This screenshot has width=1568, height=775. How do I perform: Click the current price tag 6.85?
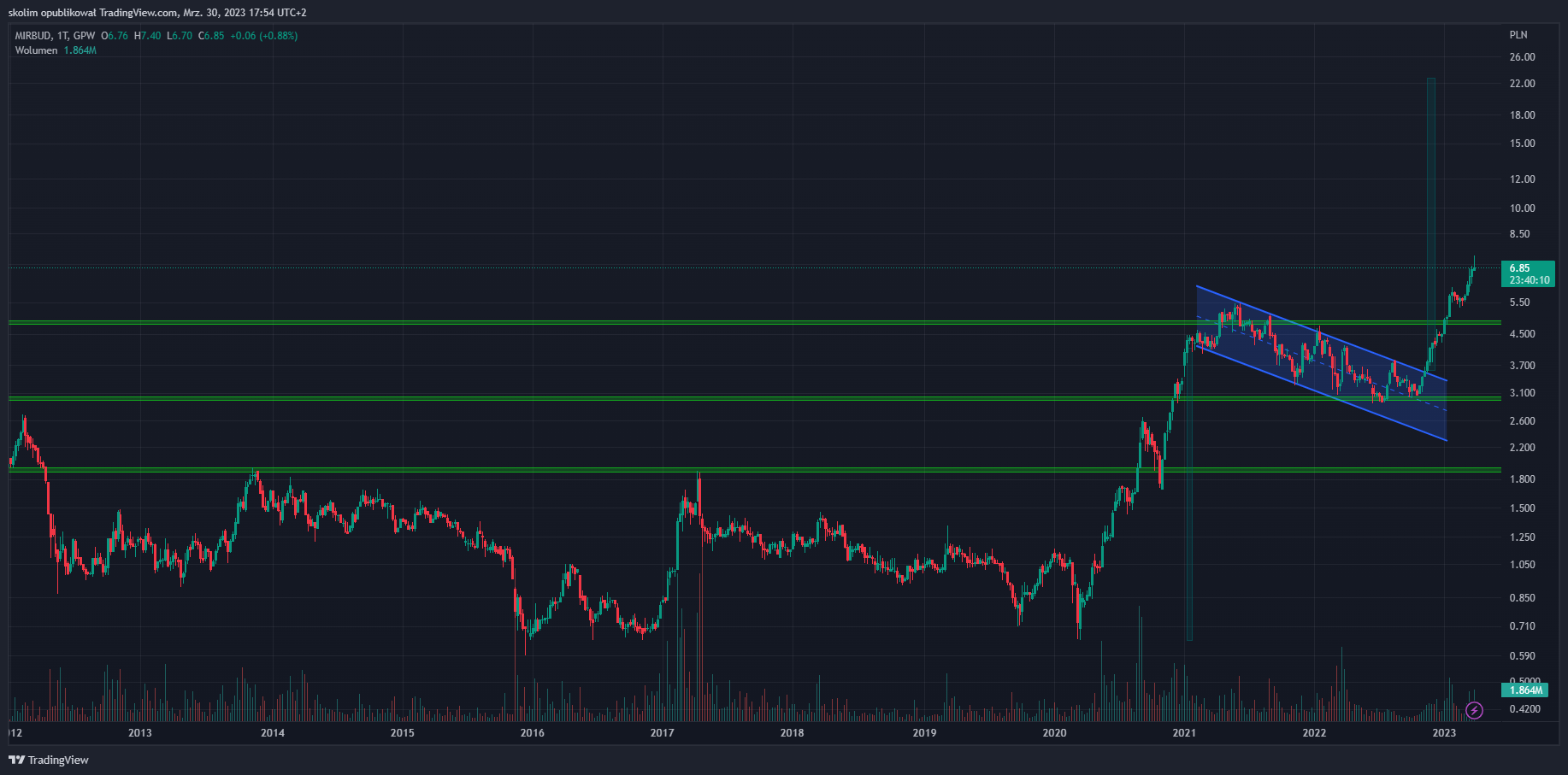[x=1528, y=274]
